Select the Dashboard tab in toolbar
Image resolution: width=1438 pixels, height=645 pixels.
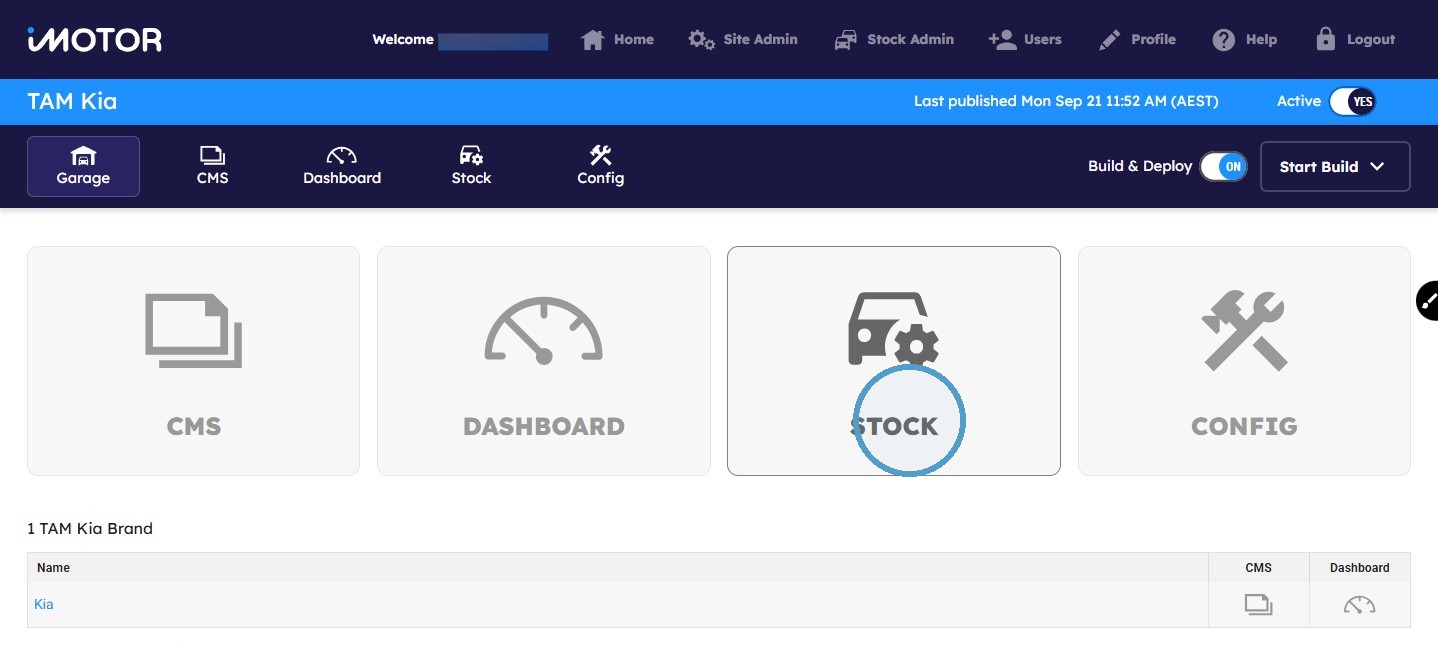(x=342, y=166)
